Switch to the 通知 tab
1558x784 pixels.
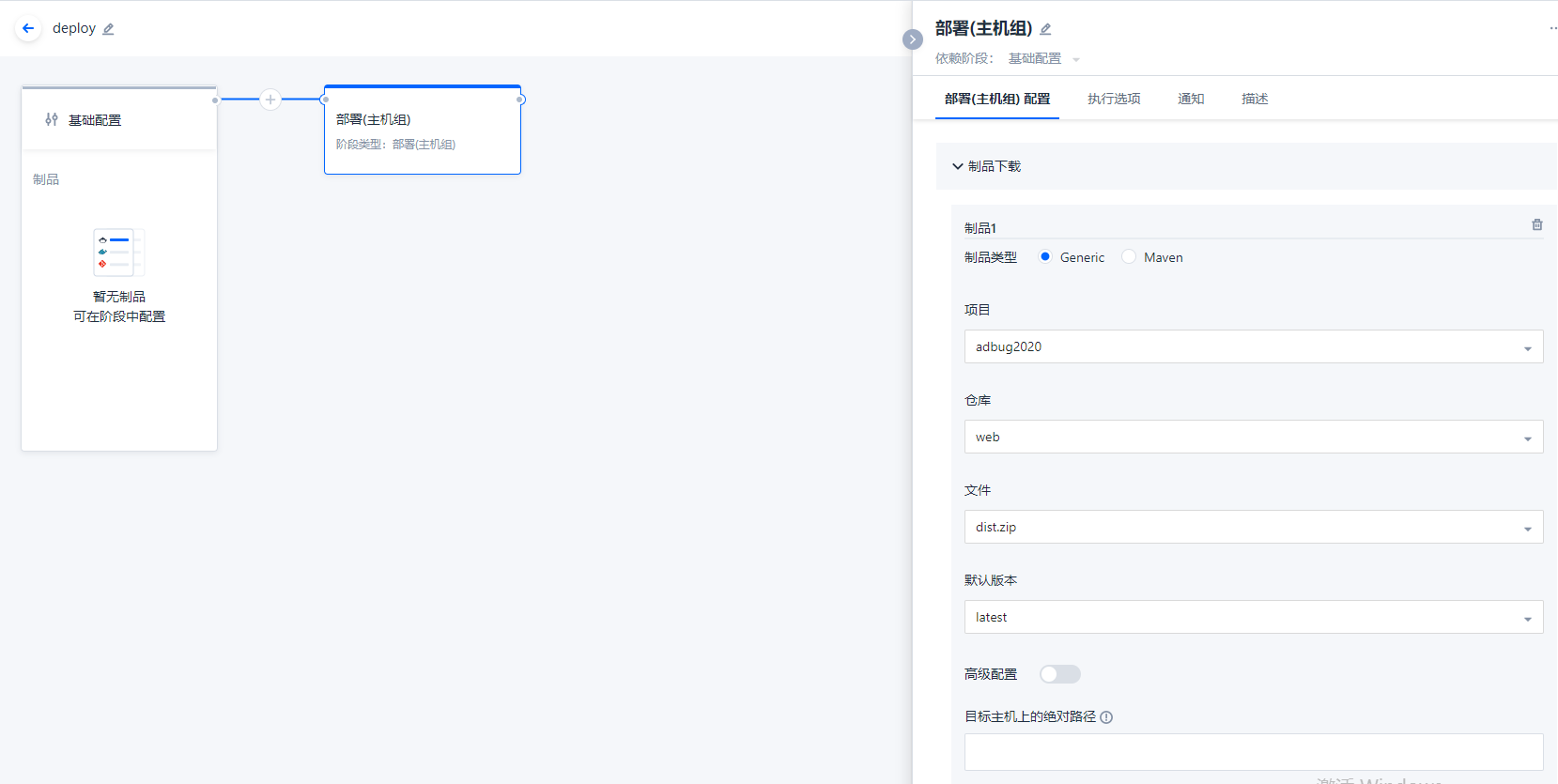click(x=1191, y=99)
